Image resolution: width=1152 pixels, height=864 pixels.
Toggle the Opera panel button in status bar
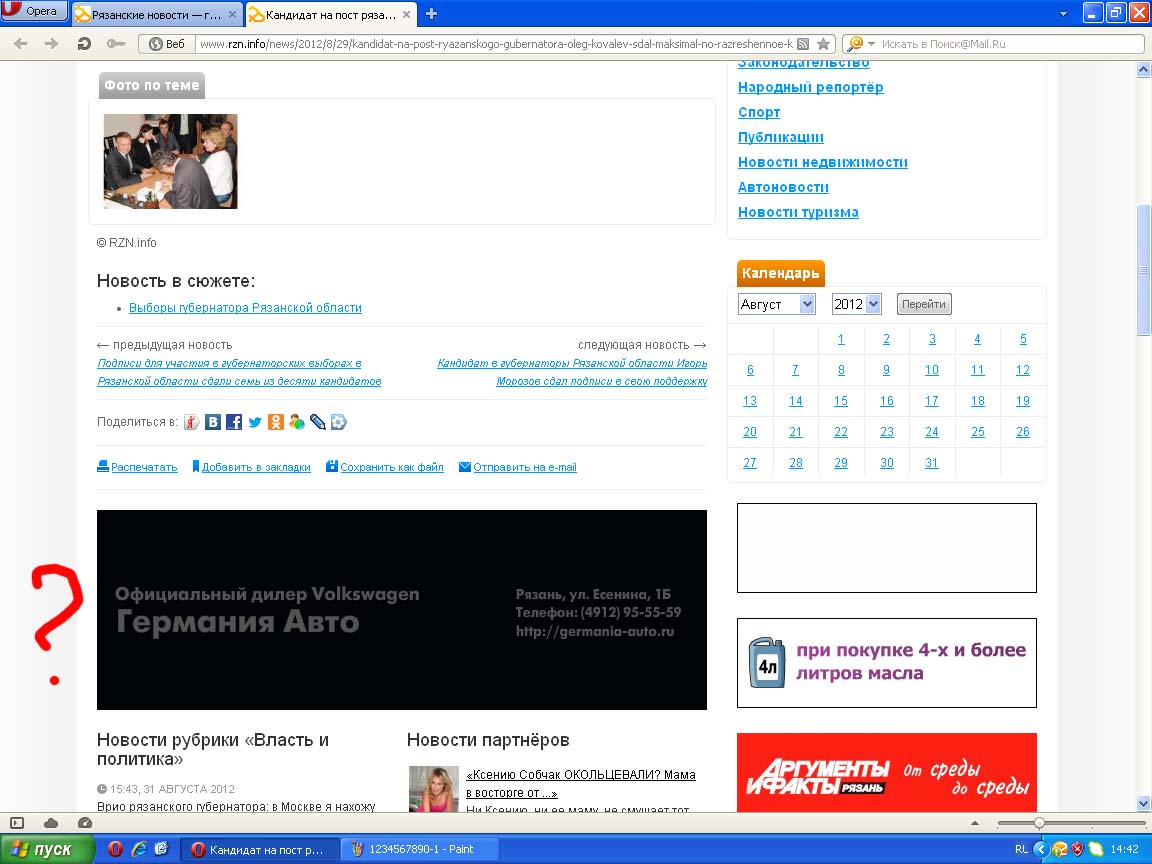(x=17, y=822)
